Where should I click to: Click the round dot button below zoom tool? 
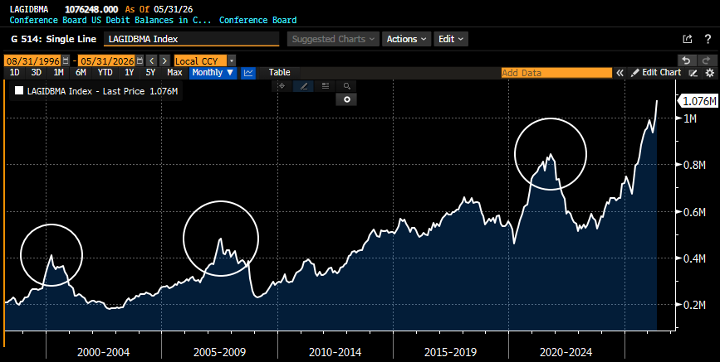347,99
